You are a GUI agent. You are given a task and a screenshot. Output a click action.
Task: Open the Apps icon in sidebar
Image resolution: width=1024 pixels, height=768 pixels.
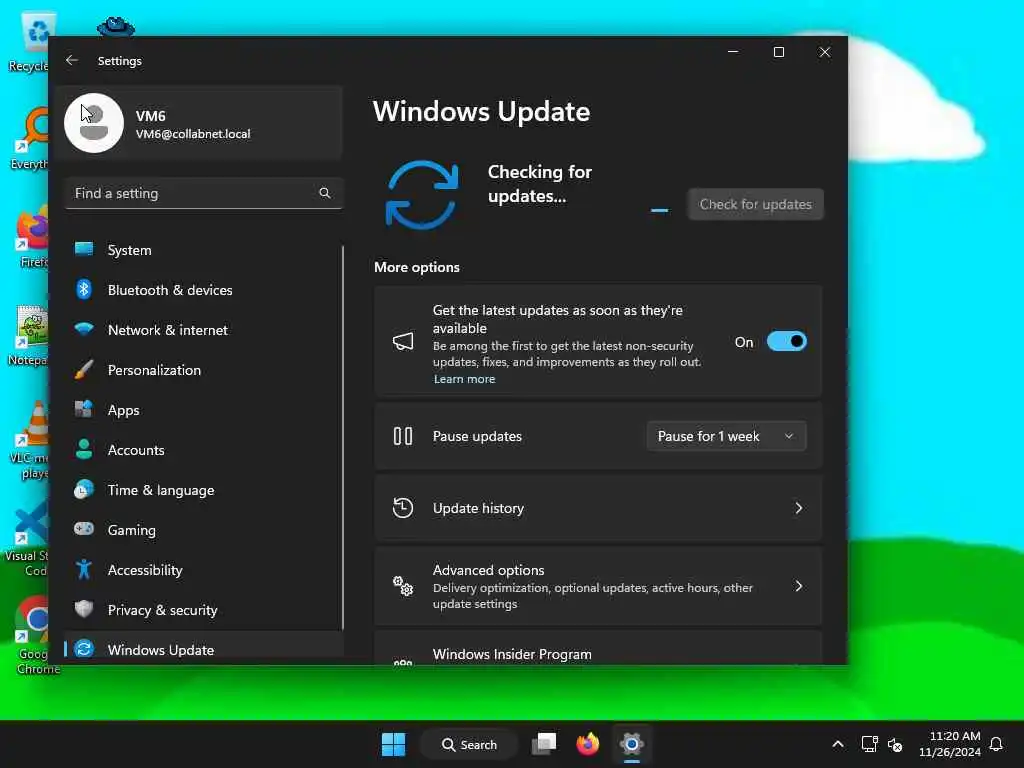(x=84, y=409)
